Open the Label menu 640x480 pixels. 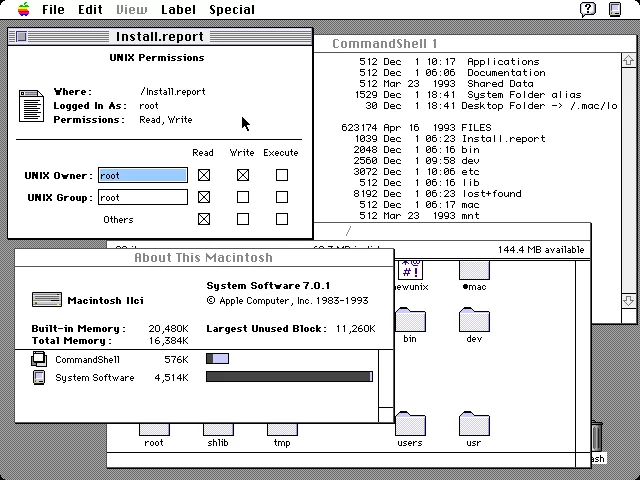[x=178, y=9]
